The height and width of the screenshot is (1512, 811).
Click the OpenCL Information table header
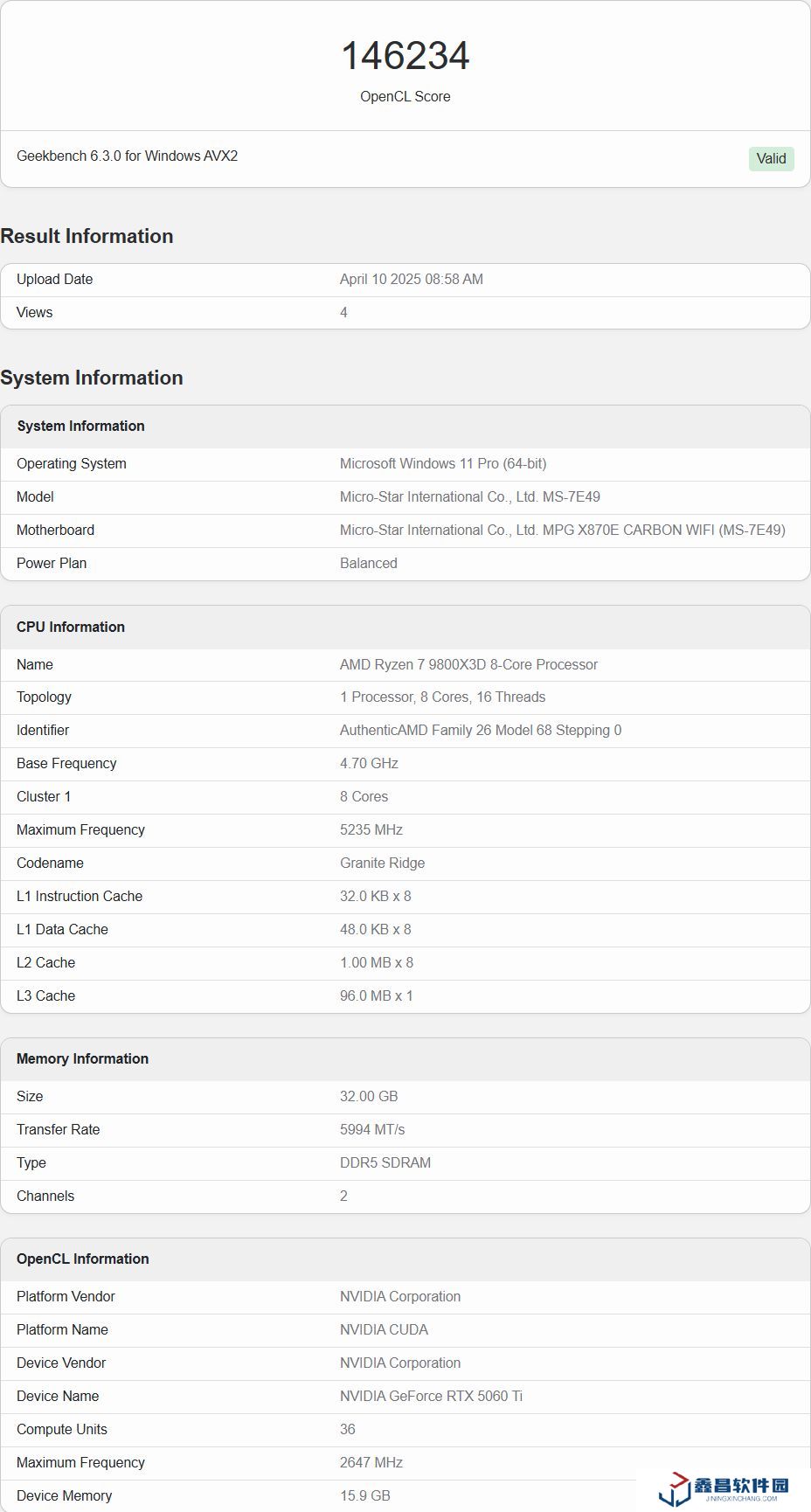tap(82, 1259)
